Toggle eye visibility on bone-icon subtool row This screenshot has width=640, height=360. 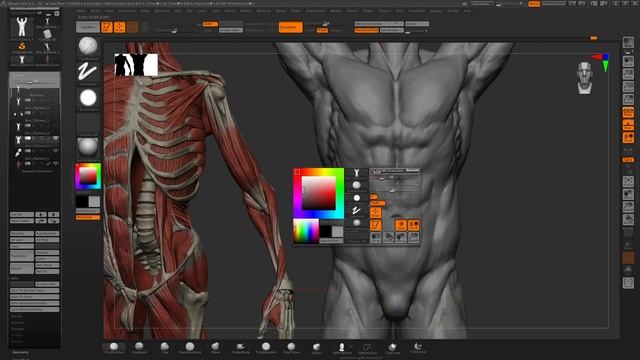point(56,151)
